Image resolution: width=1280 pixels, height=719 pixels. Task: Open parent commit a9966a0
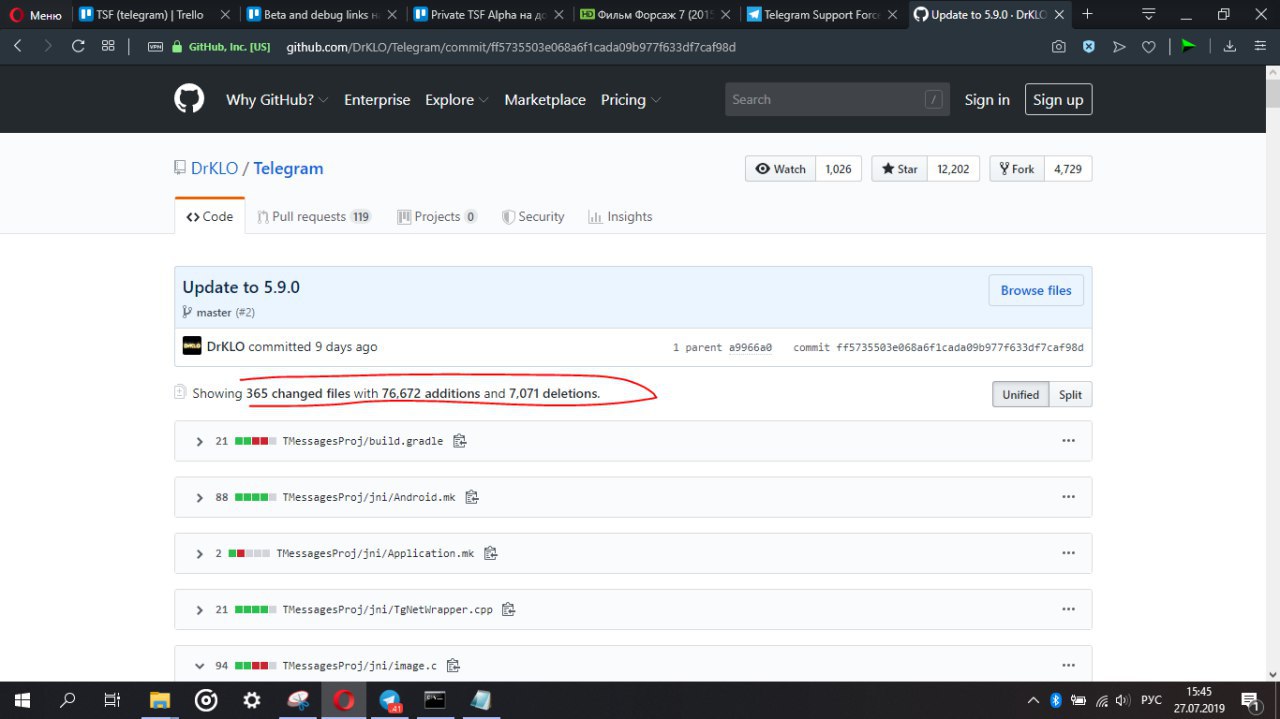click(750, 347)
